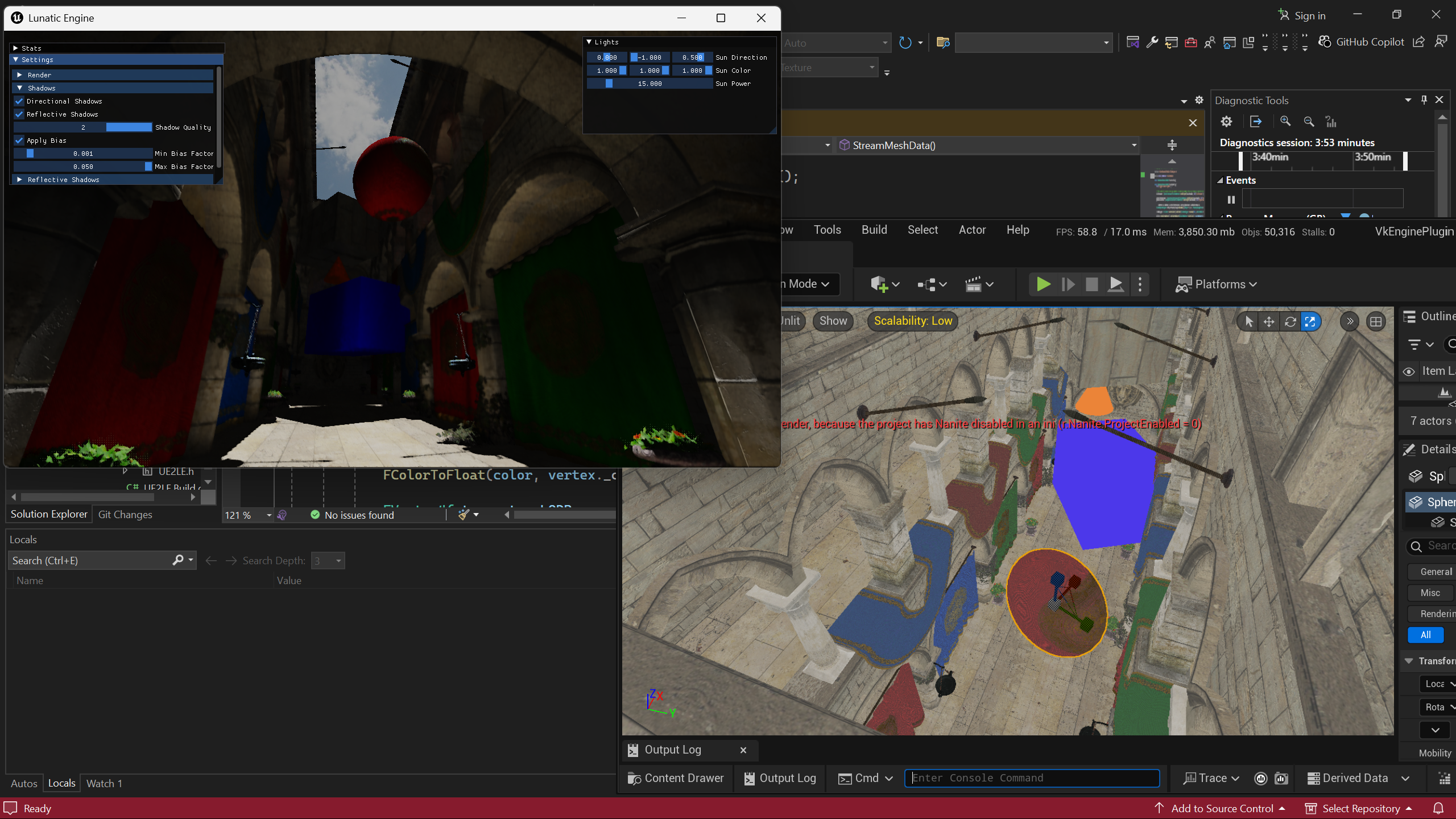Click the Visual Studio refresh circular arrow
This screenshot has width=1456, height=819.
point(905,43)
